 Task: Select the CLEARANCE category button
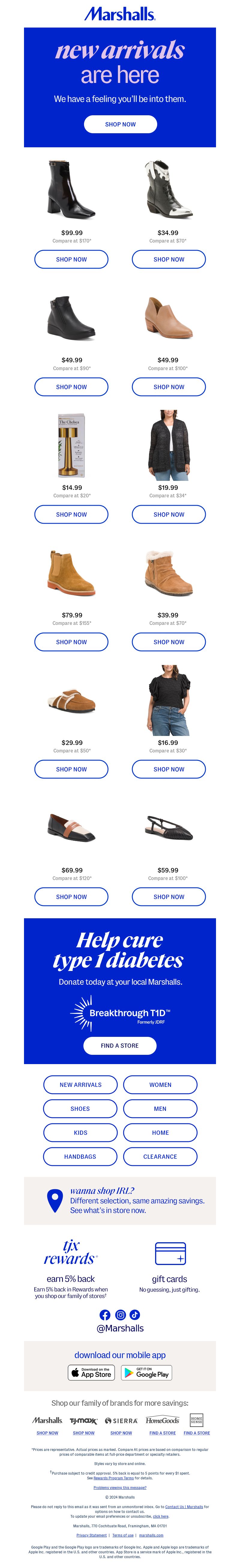pyautogui.click(x=160, y=1157)
